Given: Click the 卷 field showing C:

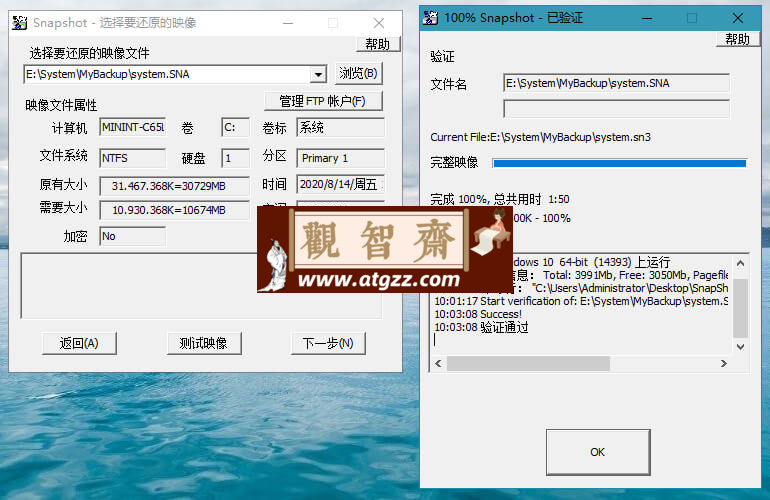Looking at the screenshot, I should [235, 128].
